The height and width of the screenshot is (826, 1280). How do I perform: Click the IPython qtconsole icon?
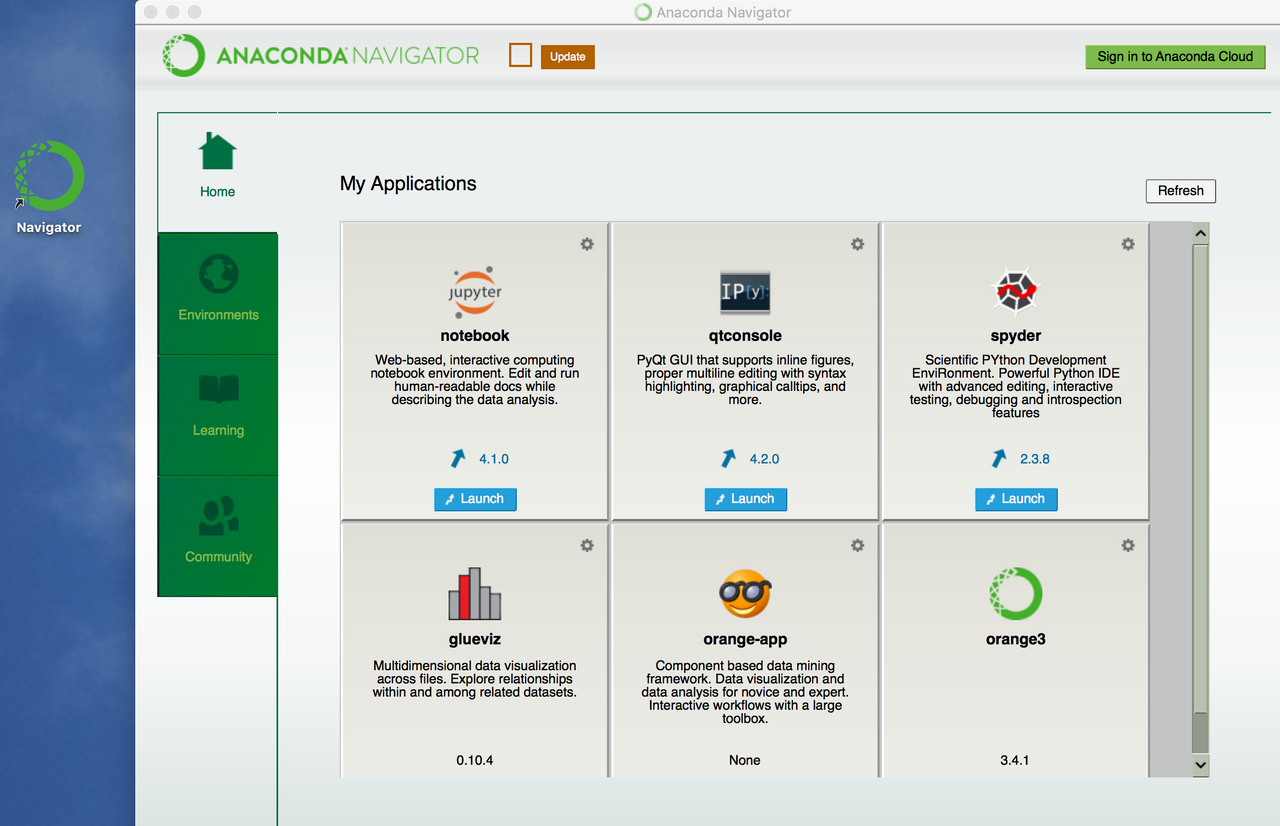pyautogui.click(x=745, y=292)
